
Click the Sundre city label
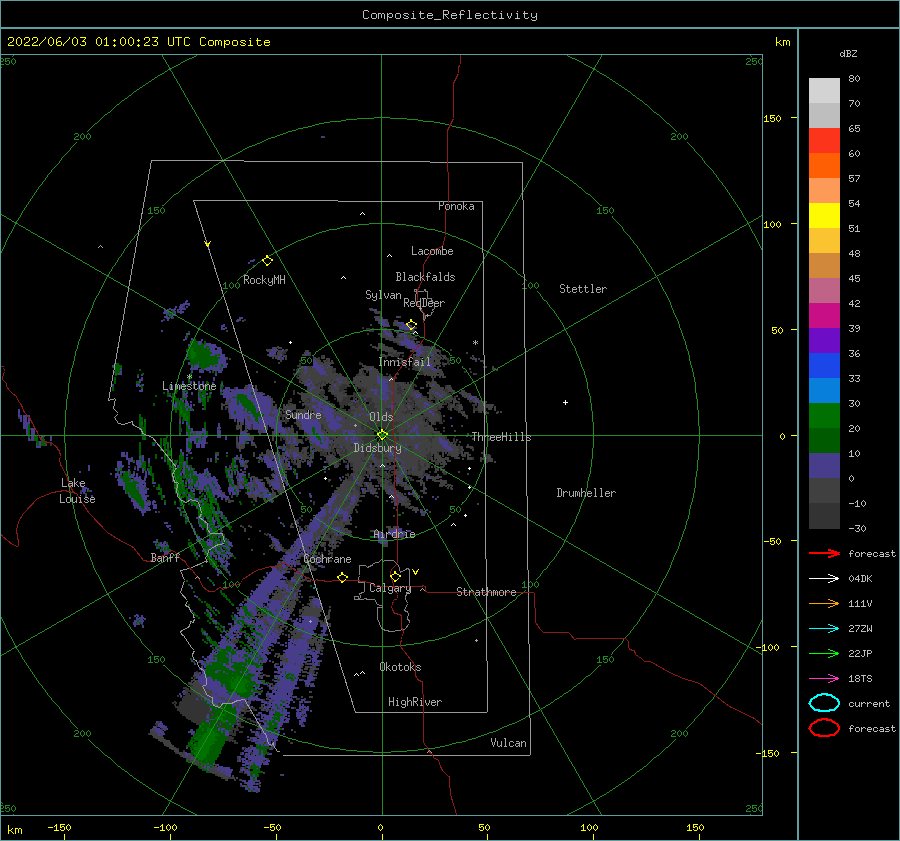click(x=303, y=414)
